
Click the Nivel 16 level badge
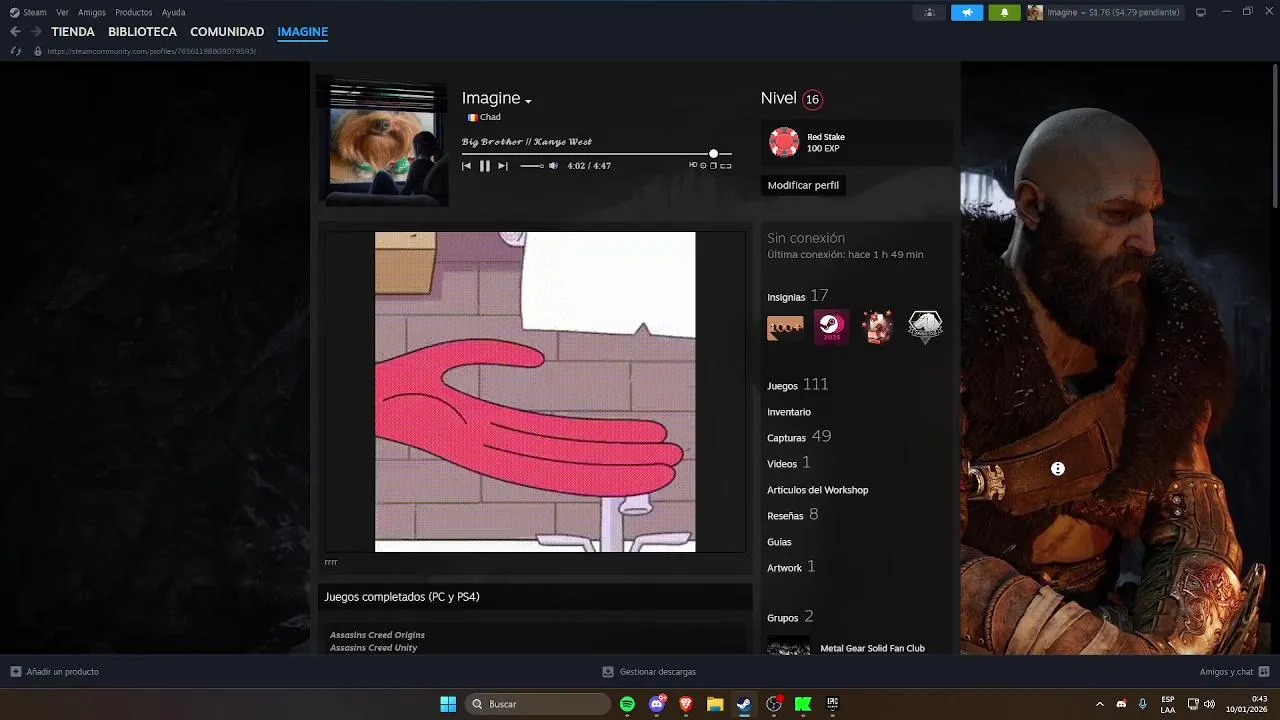tap(812, 99)
